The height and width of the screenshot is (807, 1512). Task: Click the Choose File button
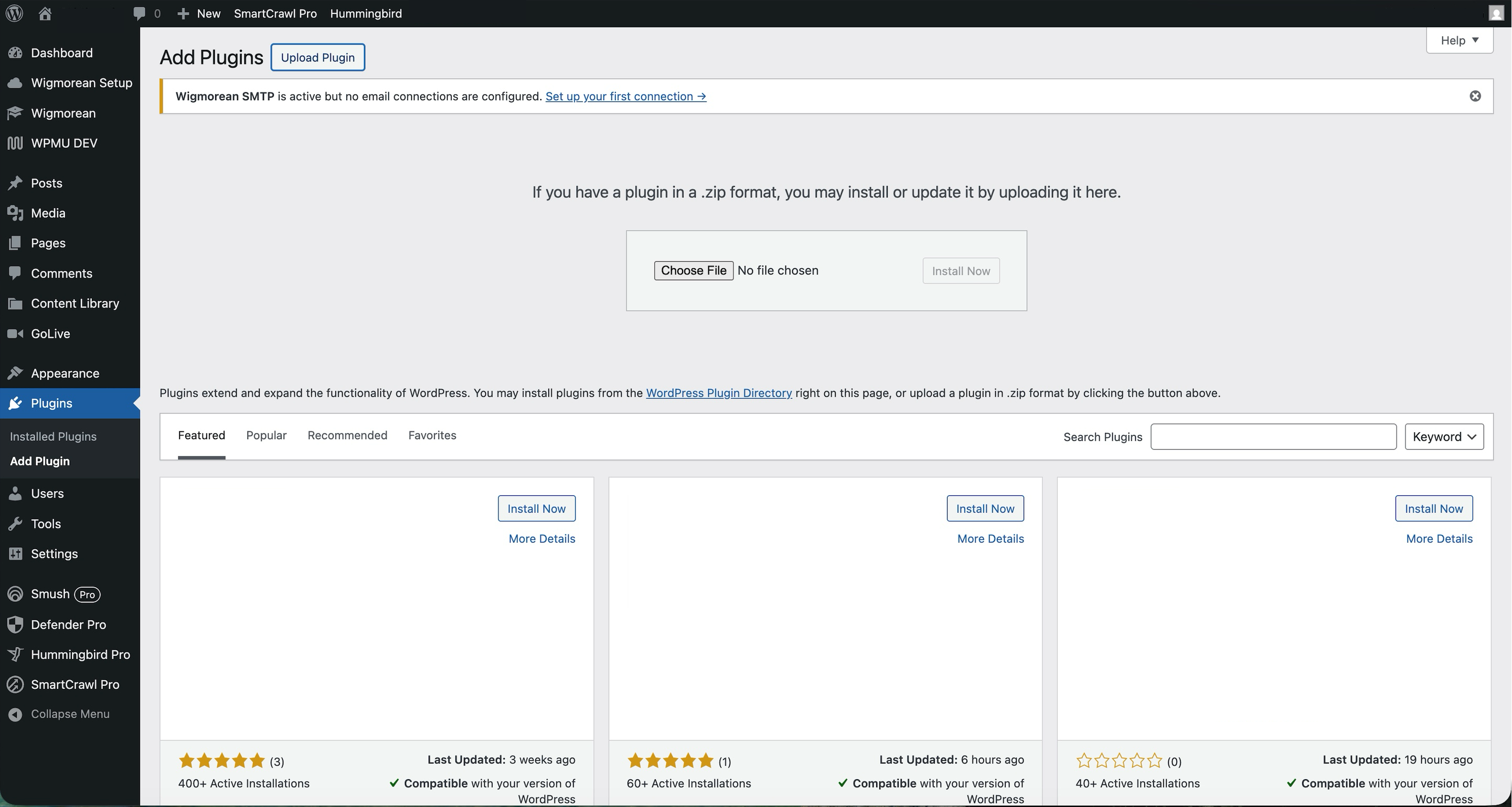[x=694, y=271]
